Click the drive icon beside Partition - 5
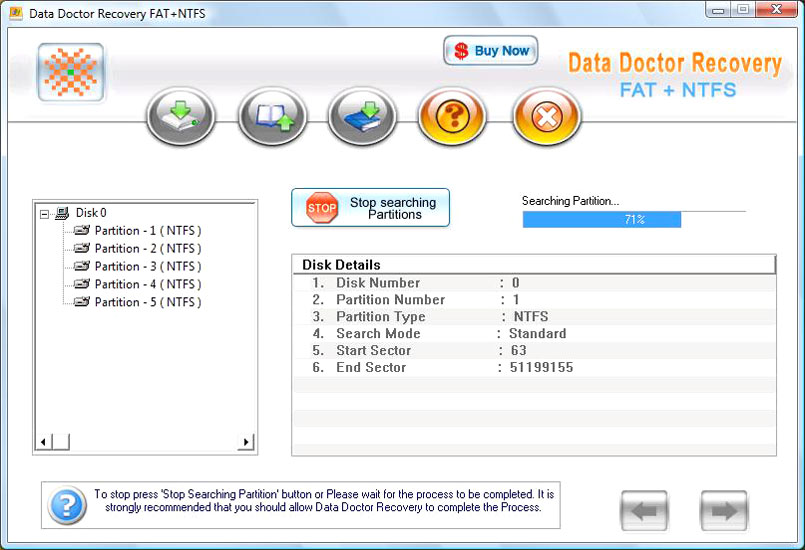The height and width of the screenshot is (550, 805). (82, 301)
